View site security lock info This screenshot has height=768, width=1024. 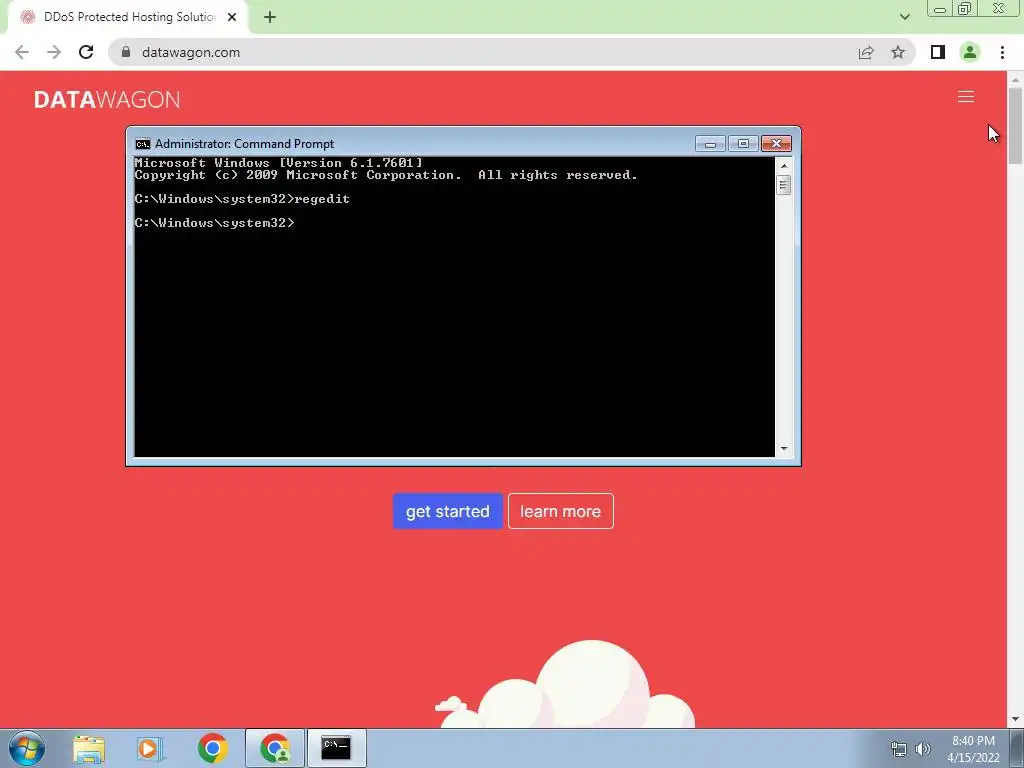pyautogui.click(x=126, y=52)
